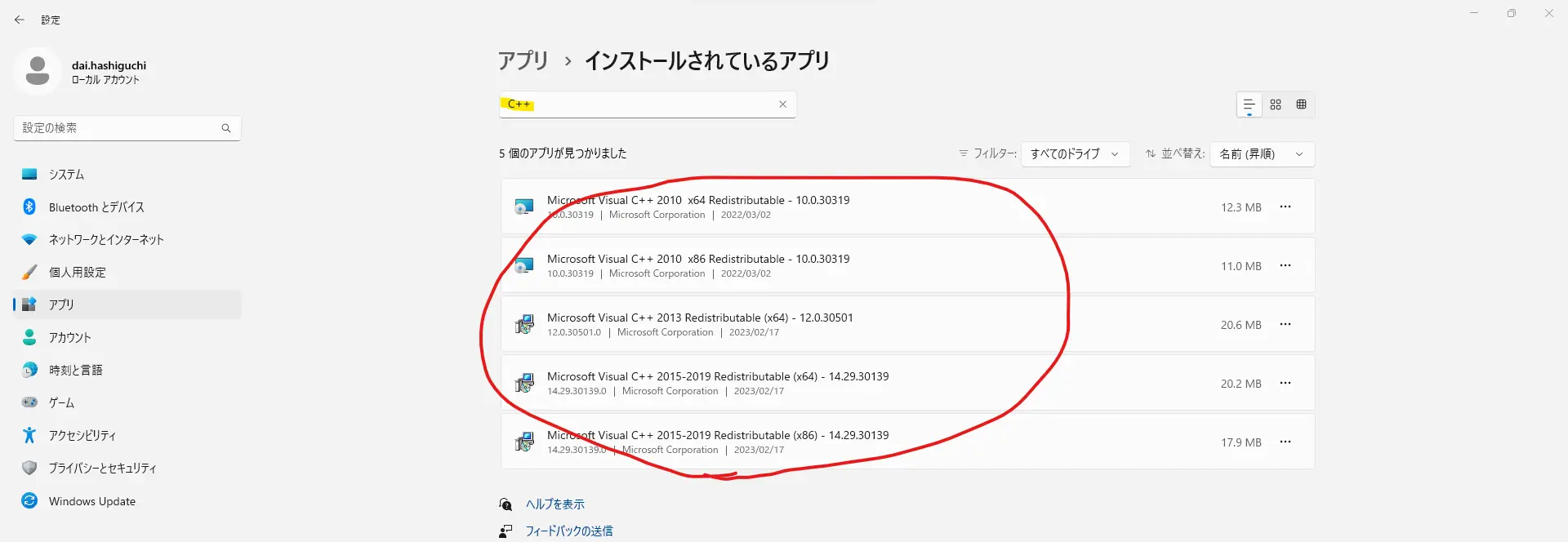Click 5 個のアプリが見つかりました text
Viewport: 1568px width, 542px height.
[x=563, y=153]
